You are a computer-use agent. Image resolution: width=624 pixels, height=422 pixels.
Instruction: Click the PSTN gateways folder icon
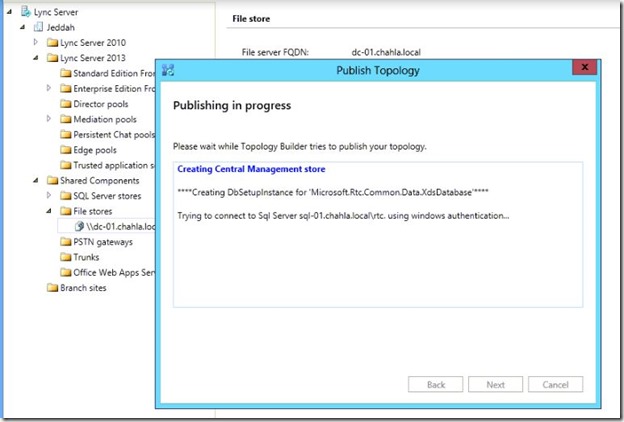65,242
